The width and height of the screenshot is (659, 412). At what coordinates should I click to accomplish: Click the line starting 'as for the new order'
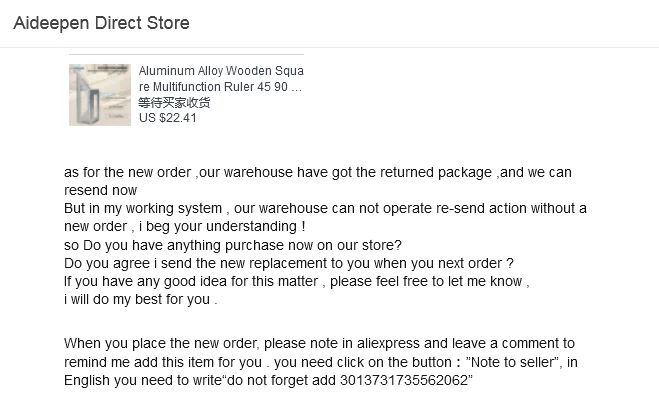point(317,172)
